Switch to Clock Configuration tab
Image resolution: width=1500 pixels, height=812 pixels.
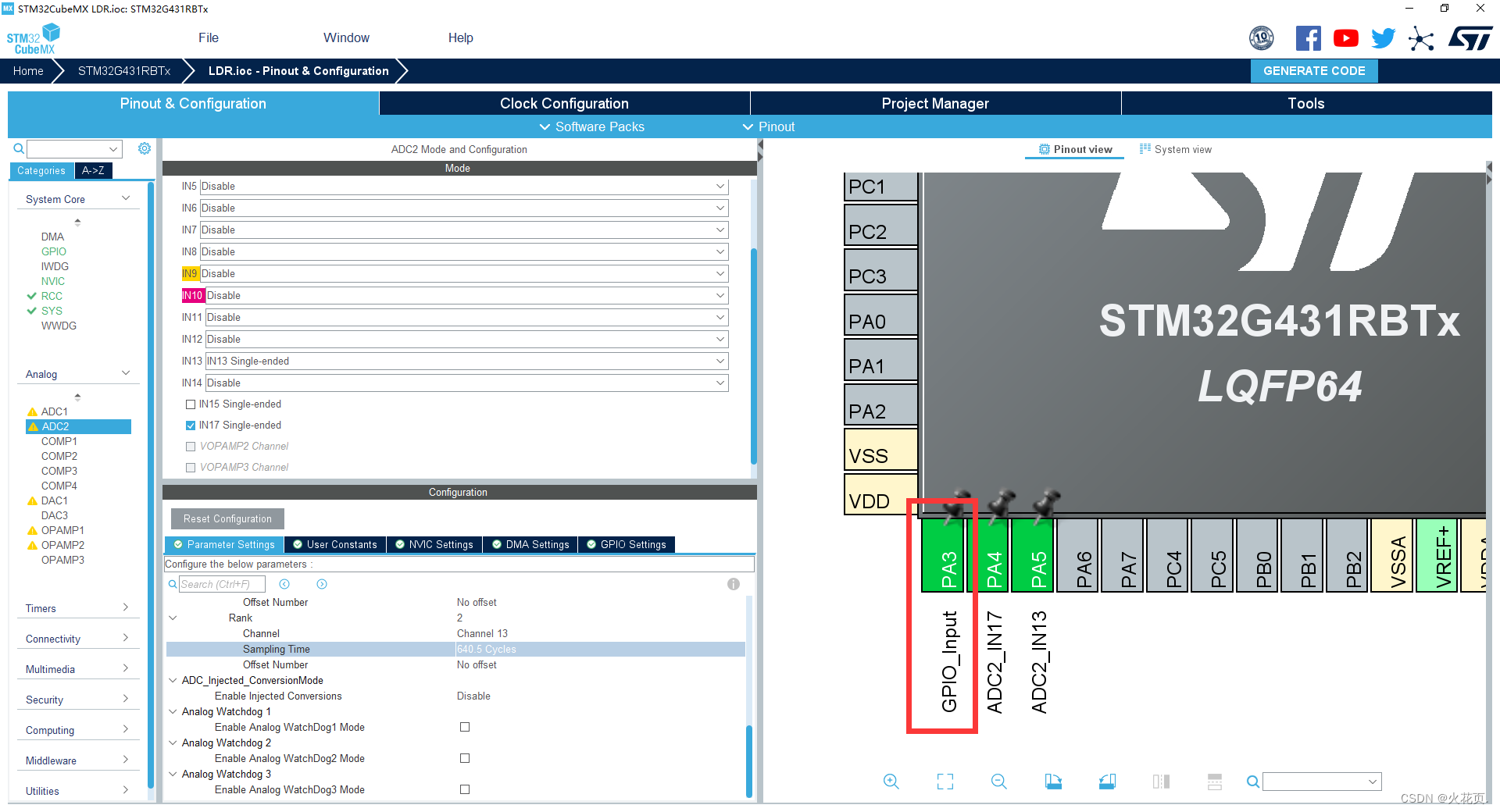[564, 103]
